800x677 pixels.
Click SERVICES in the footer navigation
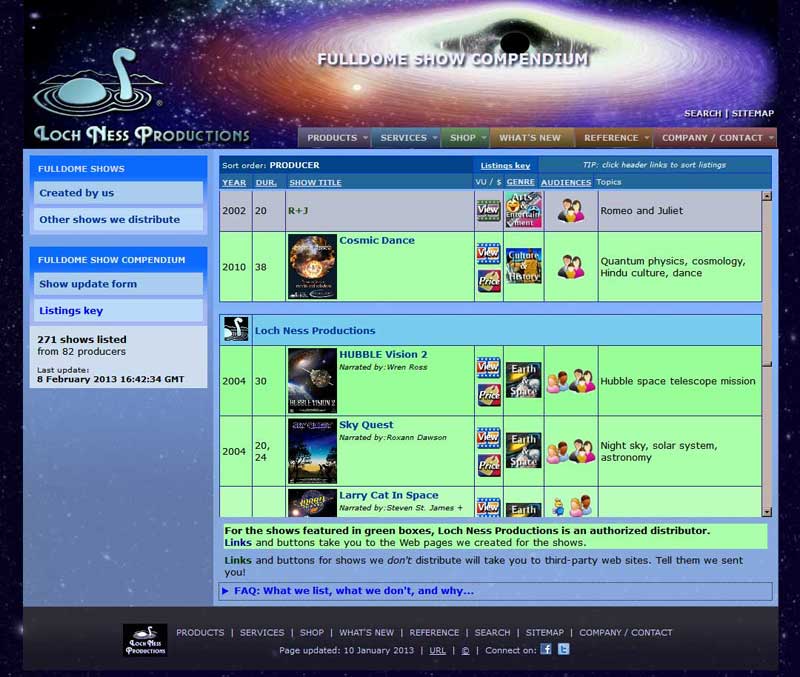click(x=262, y=633)
